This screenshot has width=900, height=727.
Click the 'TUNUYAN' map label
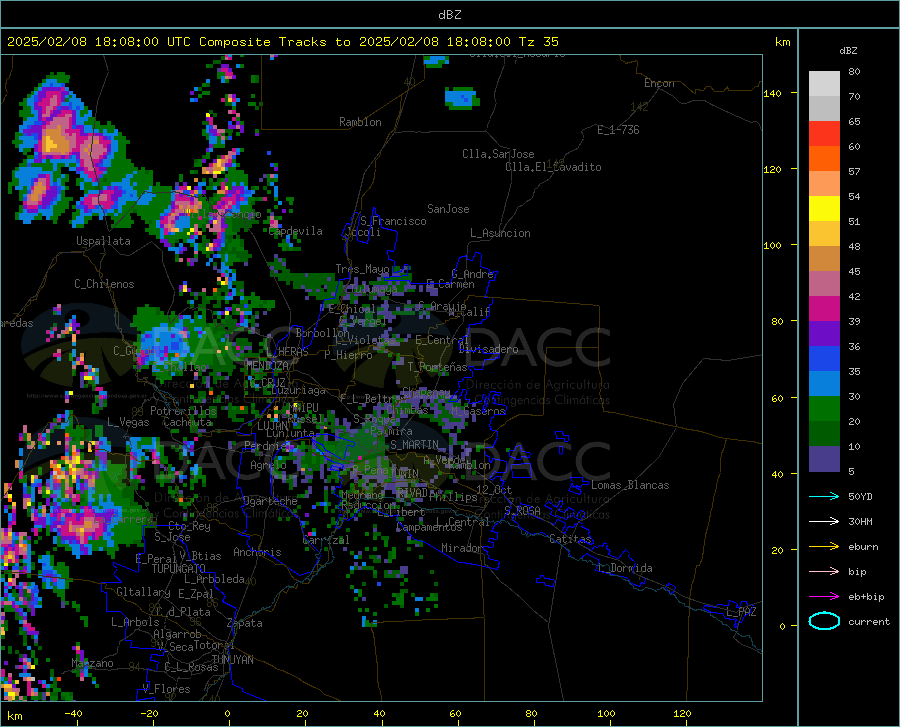coord(232,659)
